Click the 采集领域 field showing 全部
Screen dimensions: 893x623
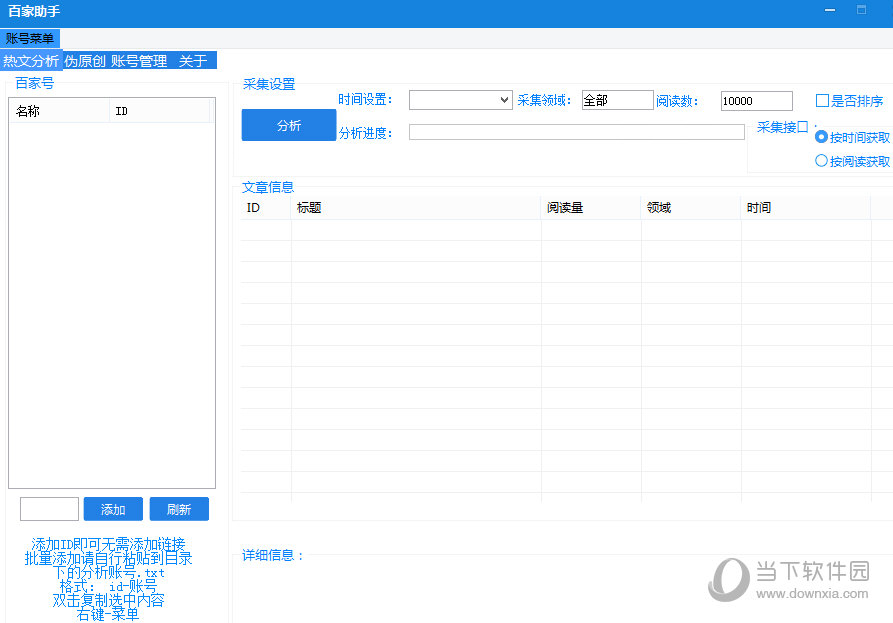[x=617, y=100]
